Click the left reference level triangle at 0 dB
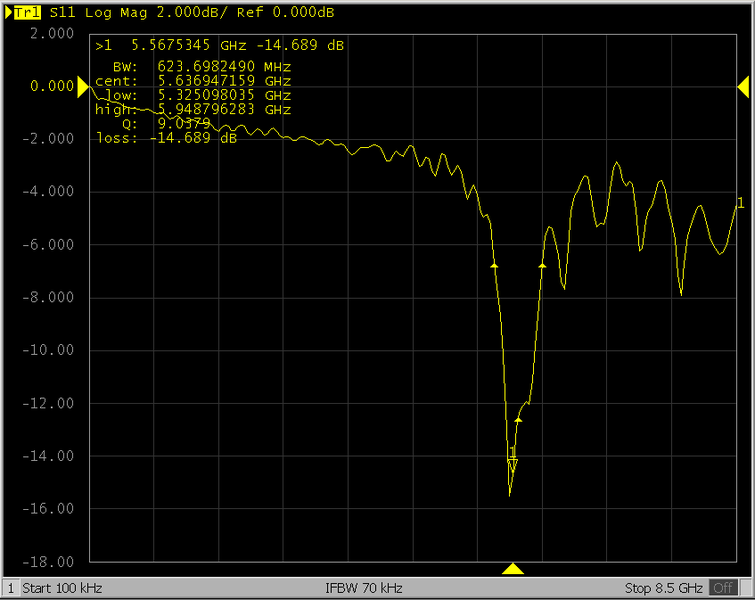 [x=83, y=87]
